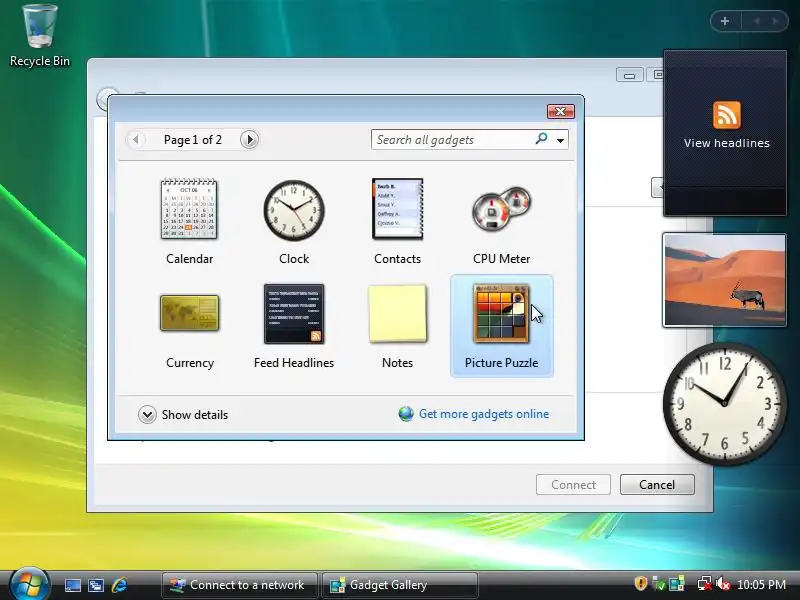Viewport: 800px width, 600px height.
Task: Click the security shield tray icon
Action: pos(641,583)
